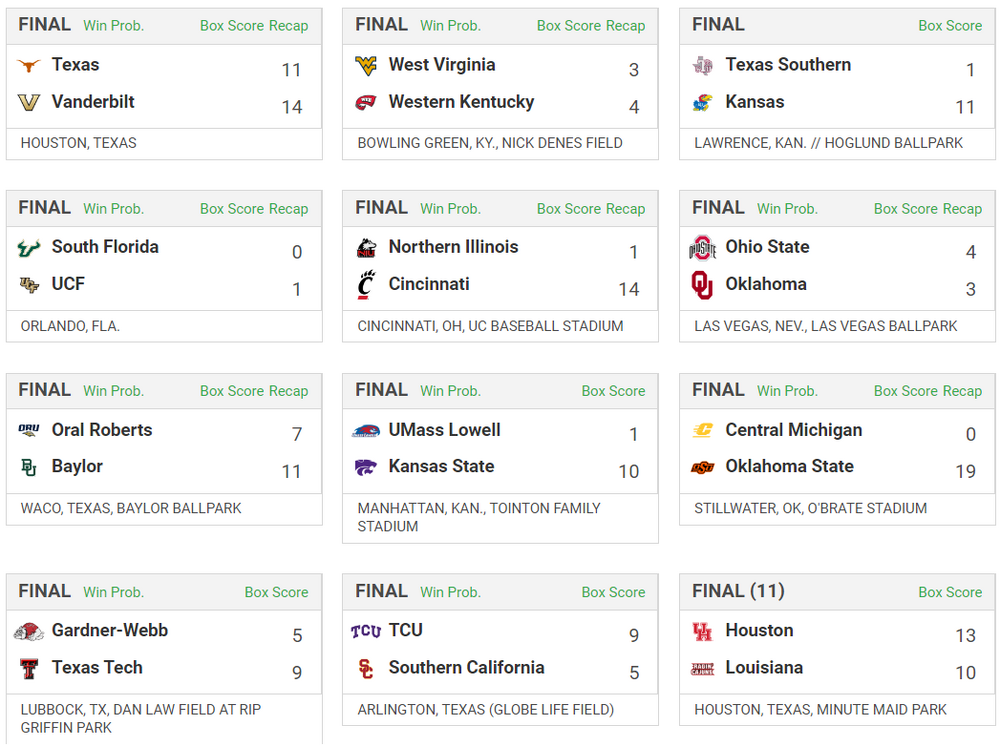Click the TCU team logo

coord(366,631)
